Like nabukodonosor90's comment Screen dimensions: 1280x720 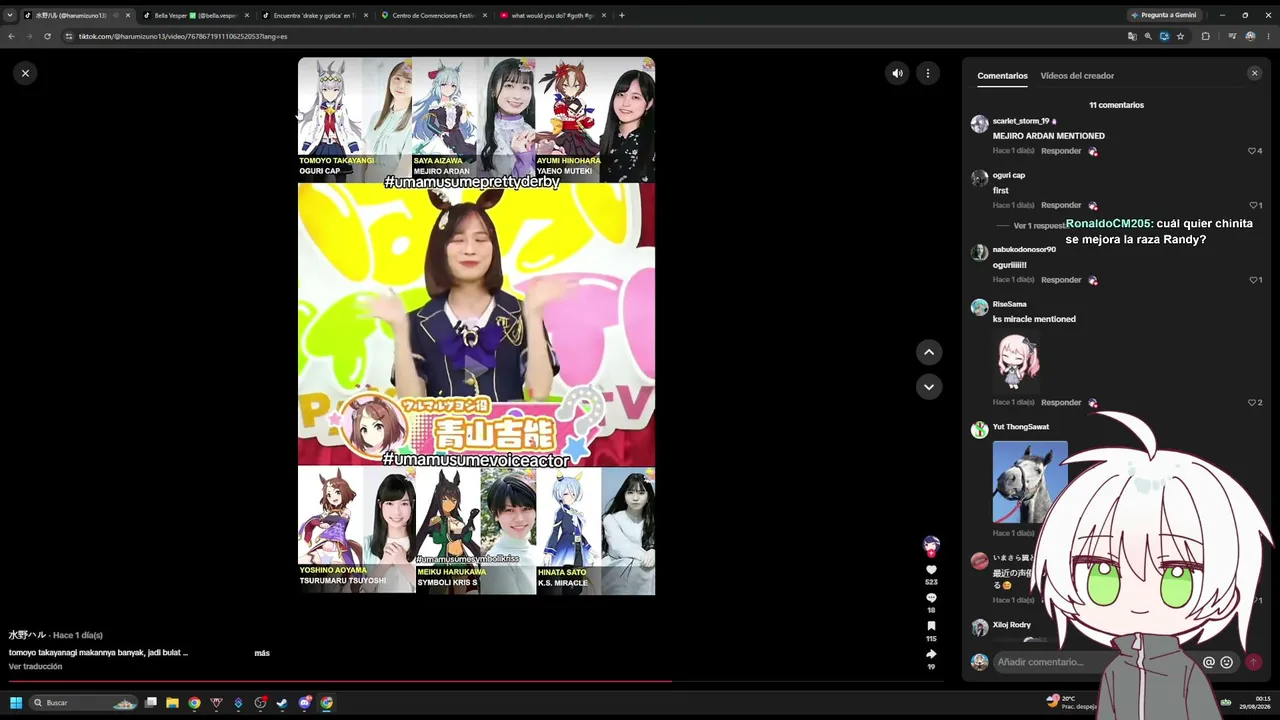[x=1252, y=280]
